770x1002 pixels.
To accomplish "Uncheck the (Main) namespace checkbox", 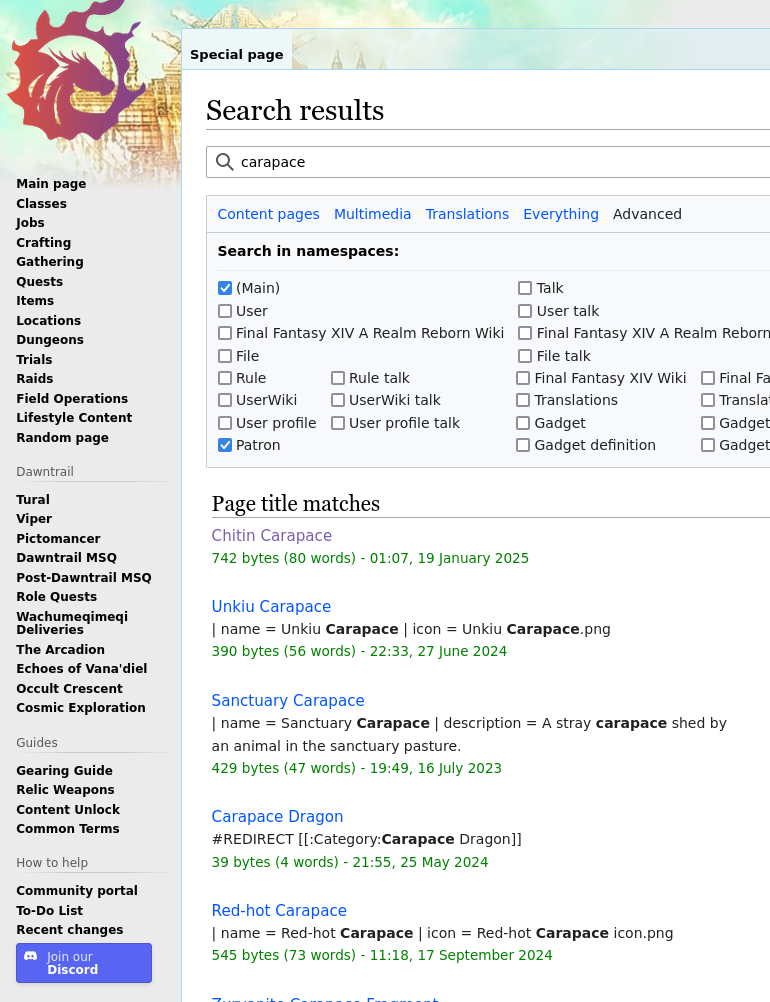I will [x=225, y=288].
